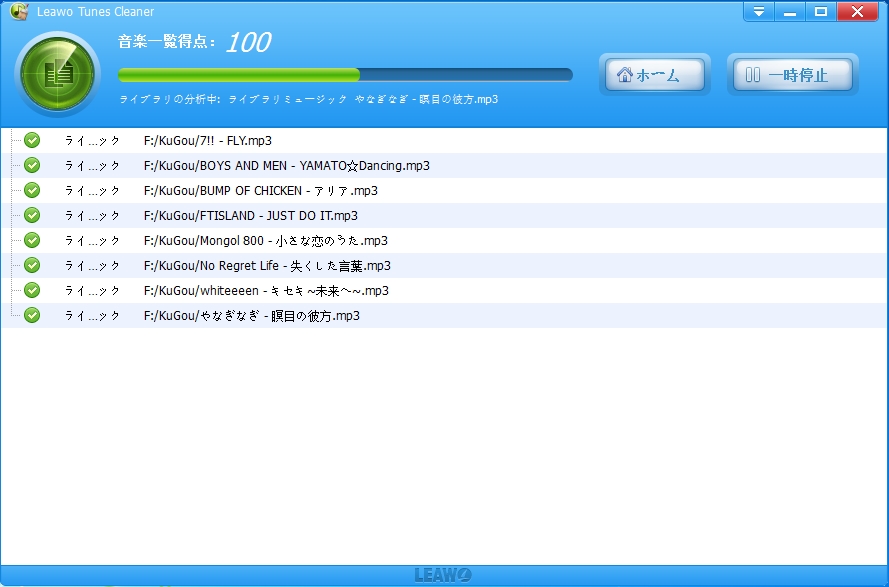Click ライ…ック label in the whiteeeen row
This screenshot has width=889, height=587.
[92, 290]
